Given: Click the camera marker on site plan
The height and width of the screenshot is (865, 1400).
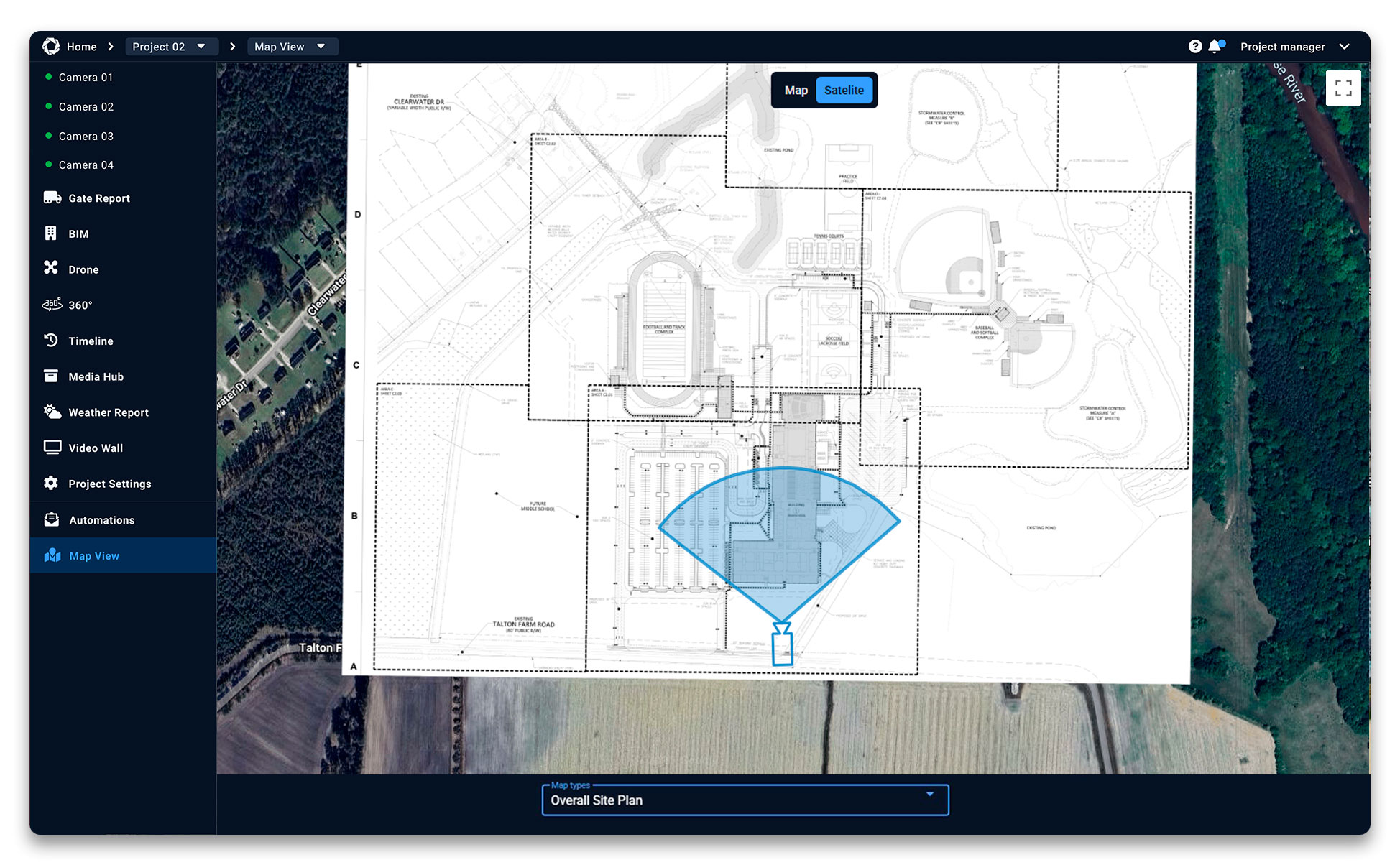Looking at the screenshot, I should [x=782, y=645].
